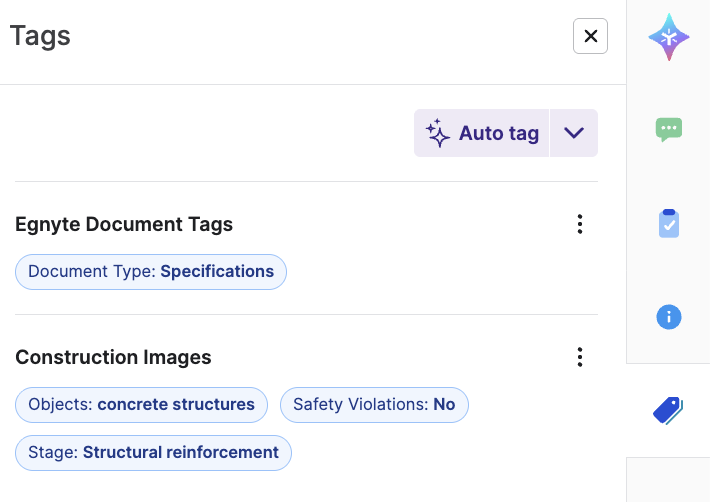710x502 pixels.
Task: Open the Auto tag dropdown arrow
Action: click(x=574, y=133)
